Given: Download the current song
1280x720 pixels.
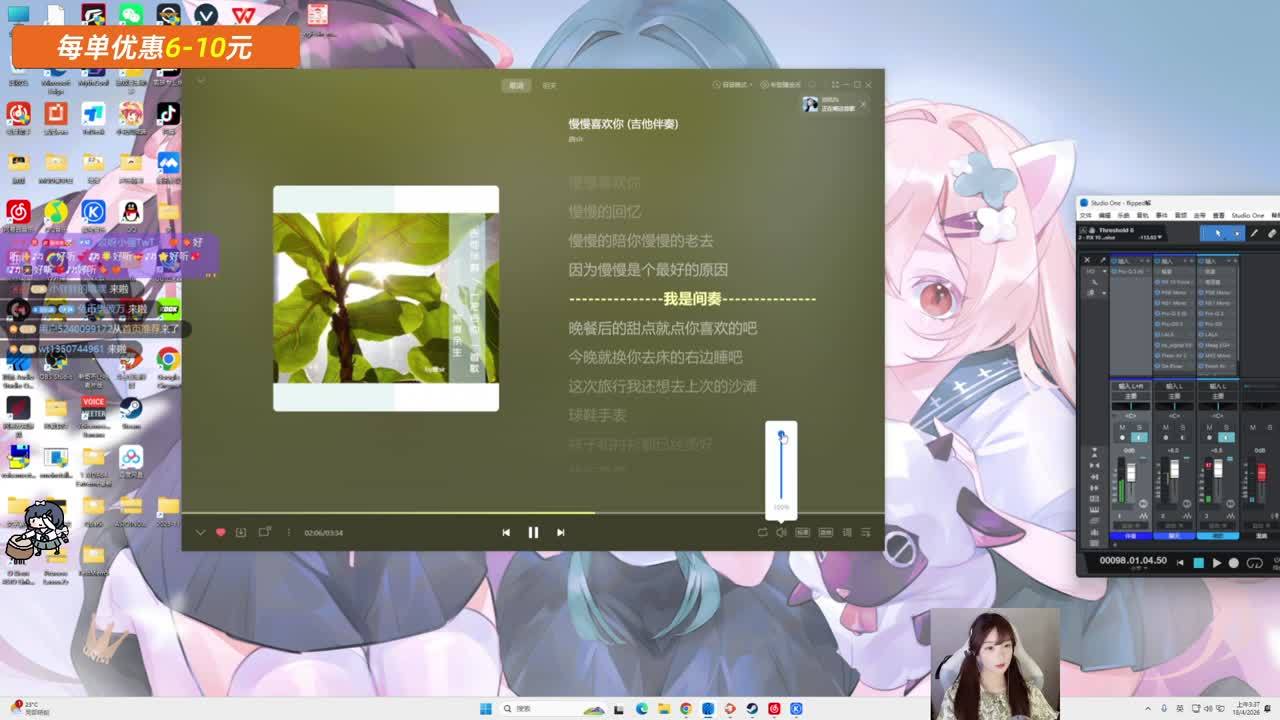Looking at the screenshot, I should (x=241, y=532).
